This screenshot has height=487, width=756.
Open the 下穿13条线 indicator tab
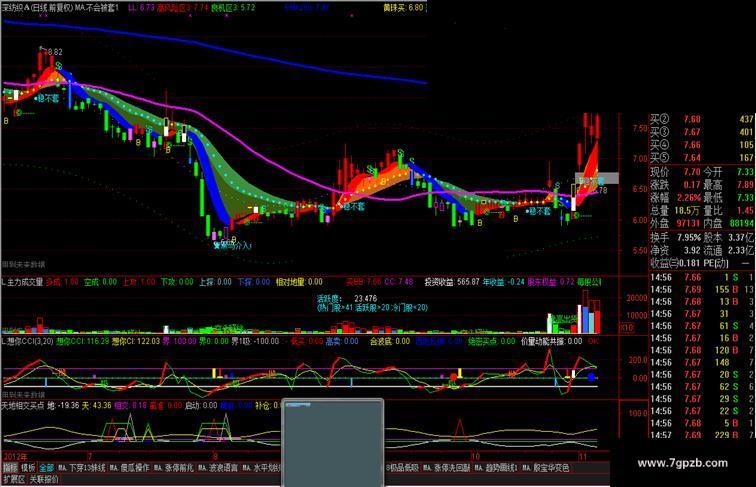coord(81,468)
